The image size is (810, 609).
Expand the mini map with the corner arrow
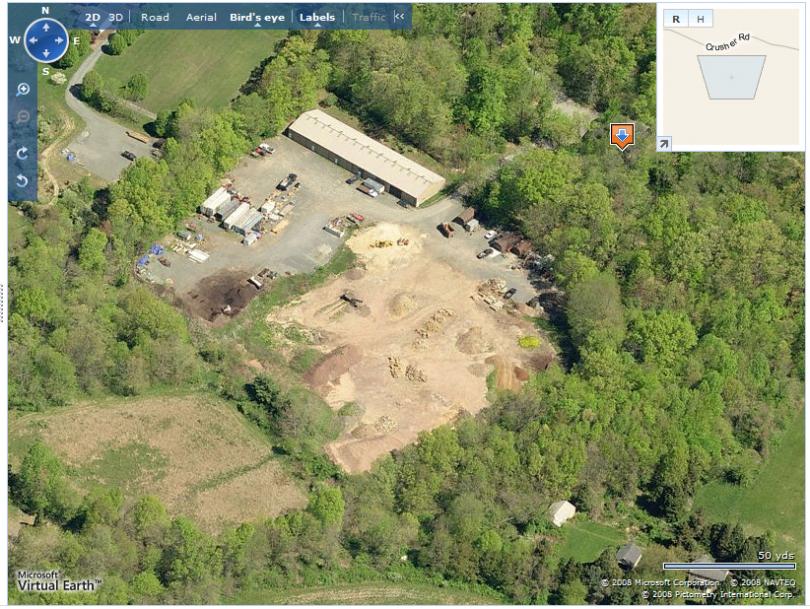coord(664,144)
